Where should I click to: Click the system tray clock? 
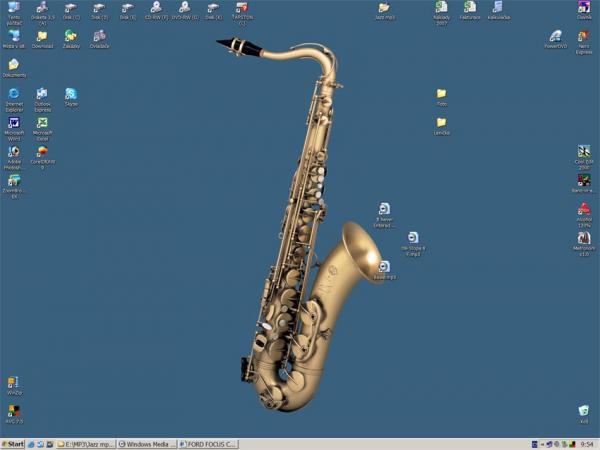587,443
